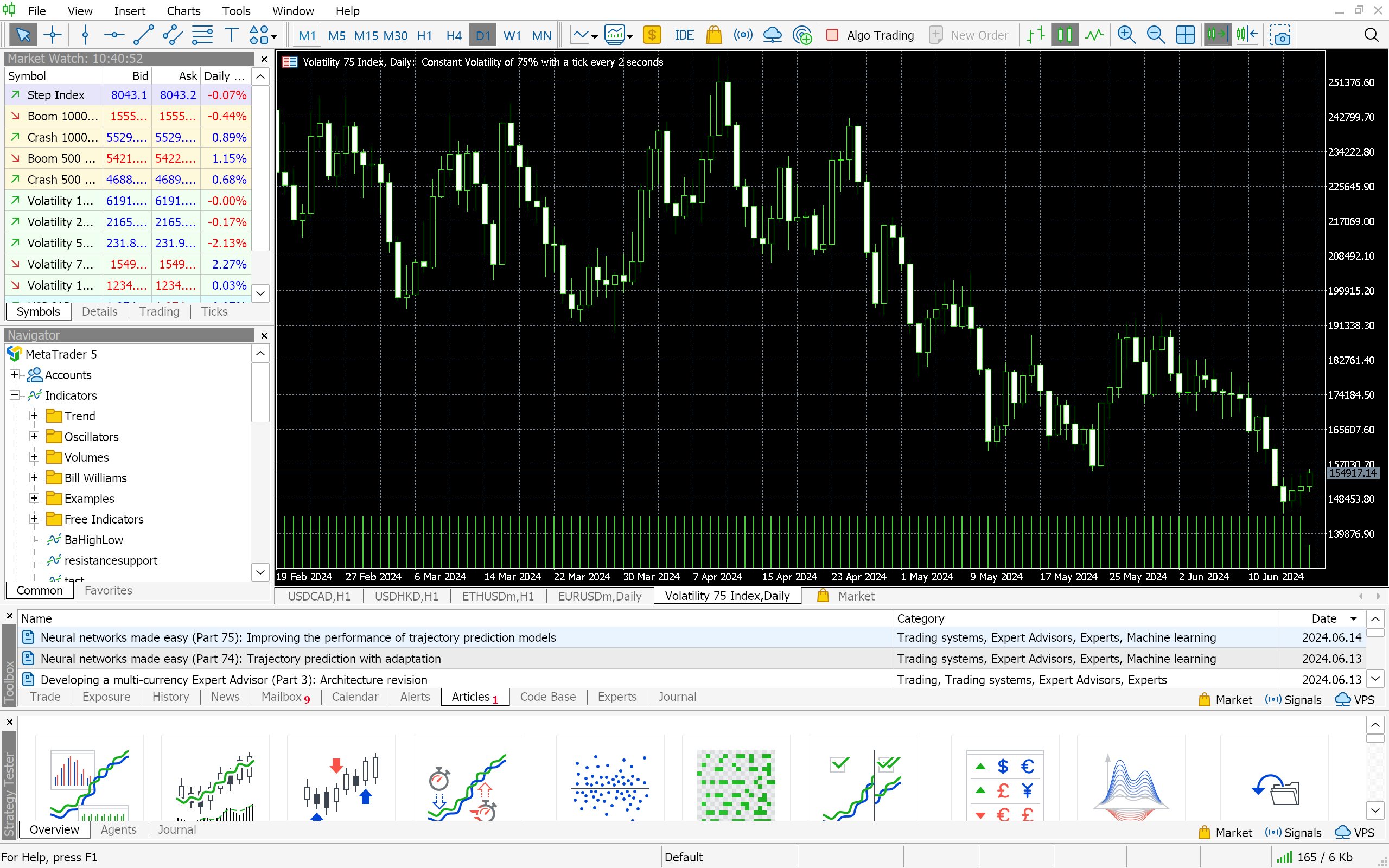Open the MetaEditor IDE

tap(684, 35)
